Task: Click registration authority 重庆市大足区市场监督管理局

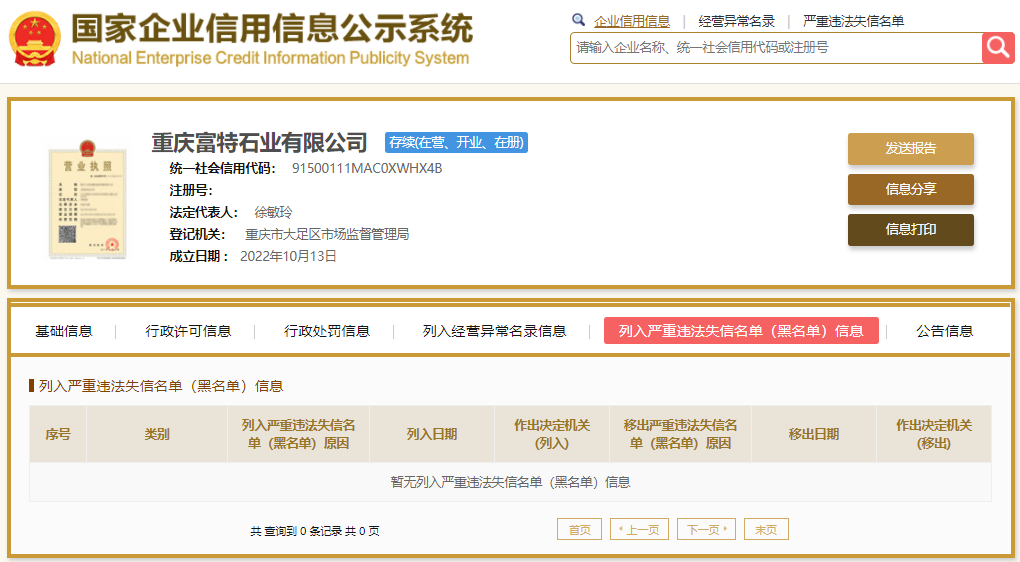Action: coord(327,234)
